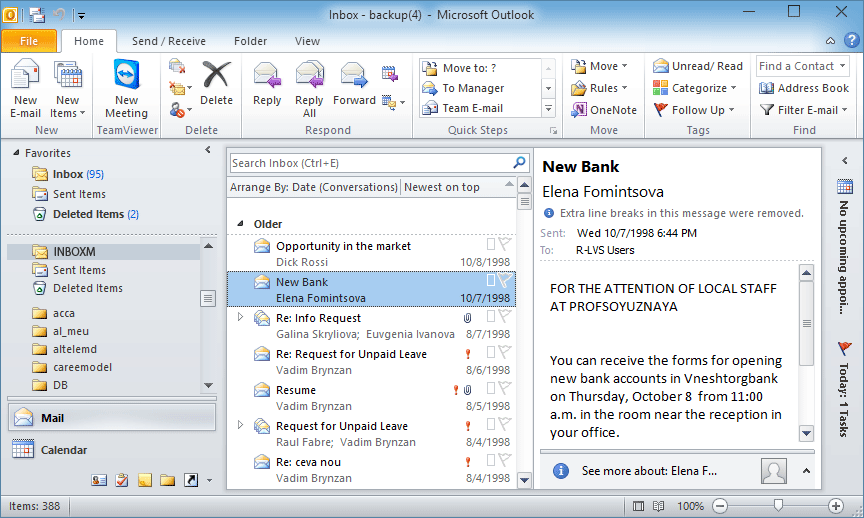Toggle category box on Re: ceva nou
Viewport: 864px width, 518px height.
click(490, 460)
